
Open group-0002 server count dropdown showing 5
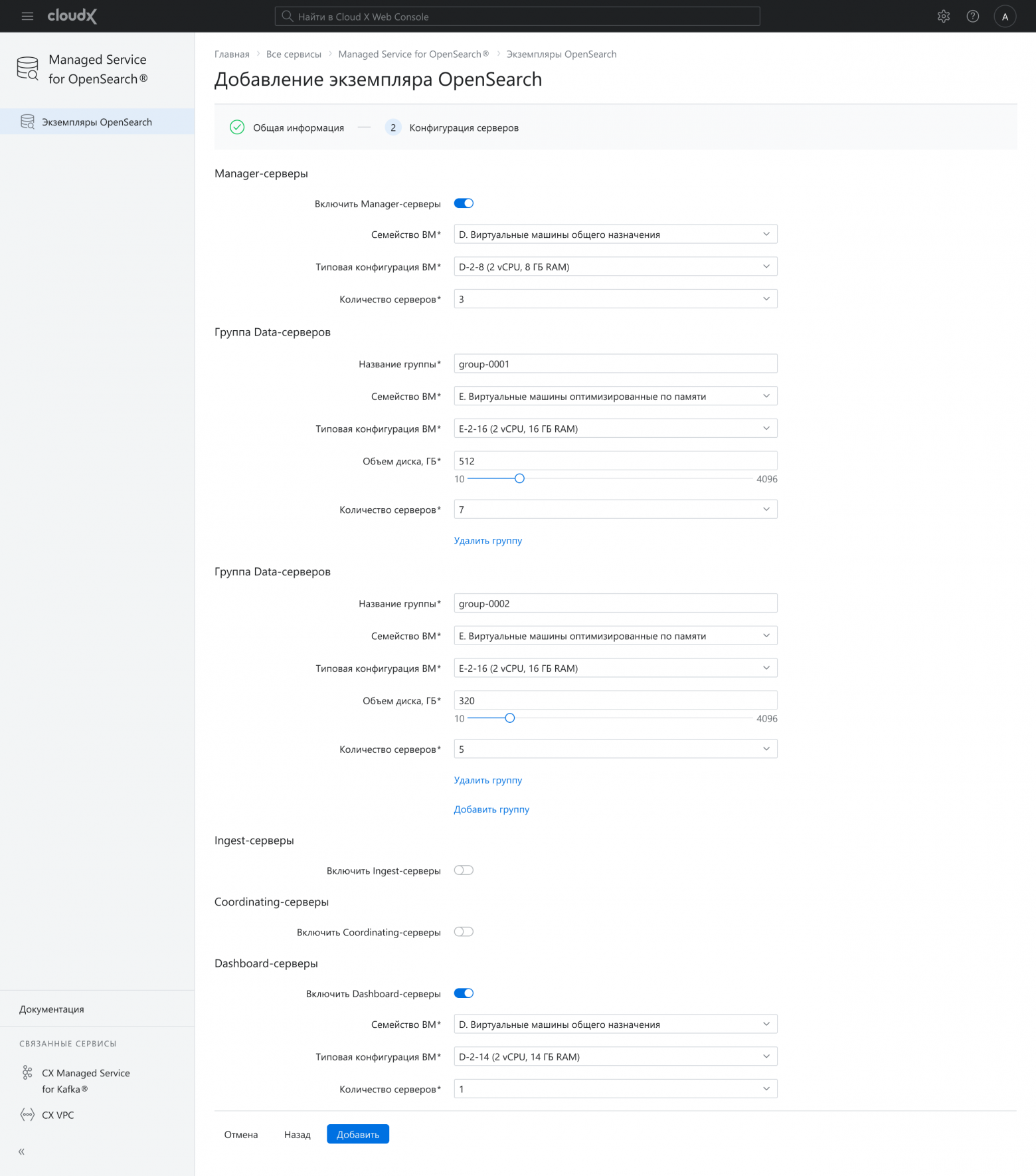pos(616,749)
